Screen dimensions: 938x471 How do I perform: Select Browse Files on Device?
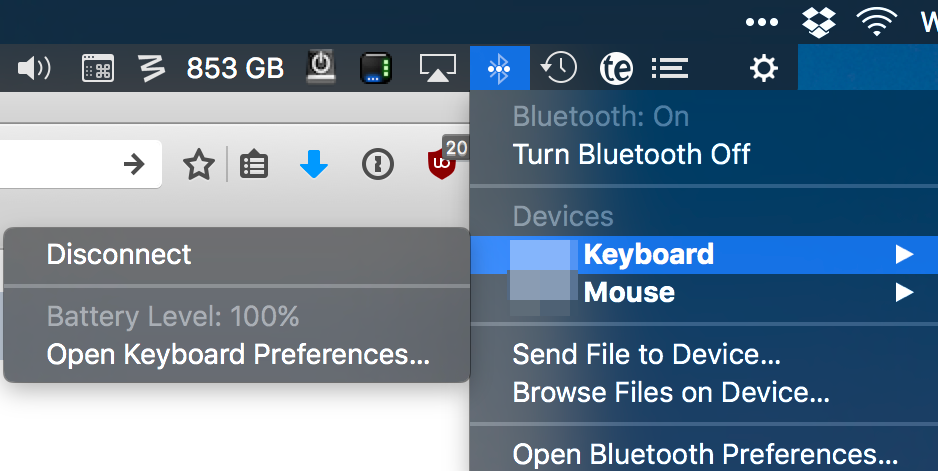click(x=670, y=393)
